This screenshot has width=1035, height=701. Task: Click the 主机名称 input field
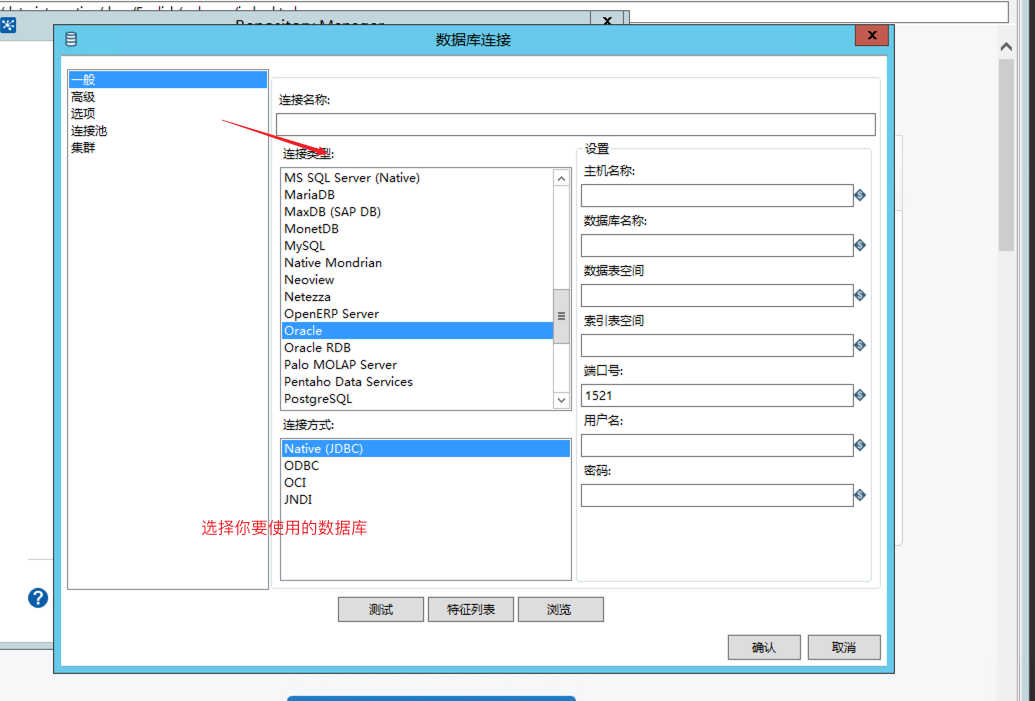click(717, 195)
